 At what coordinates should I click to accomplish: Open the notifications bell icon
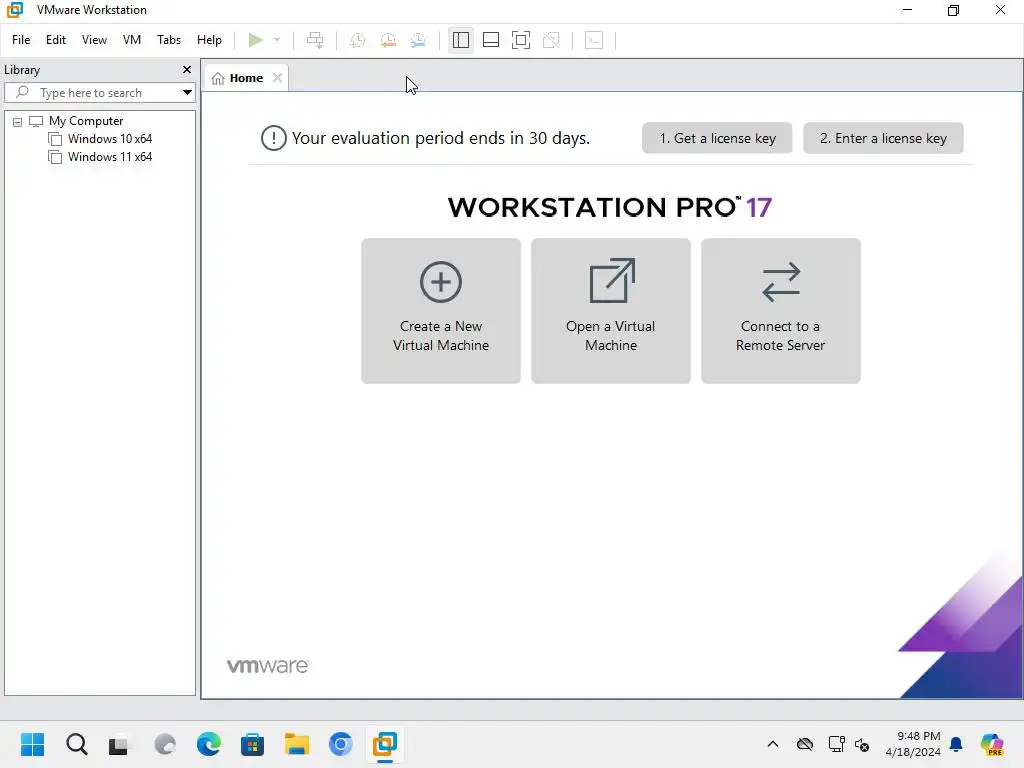(956, 744)
